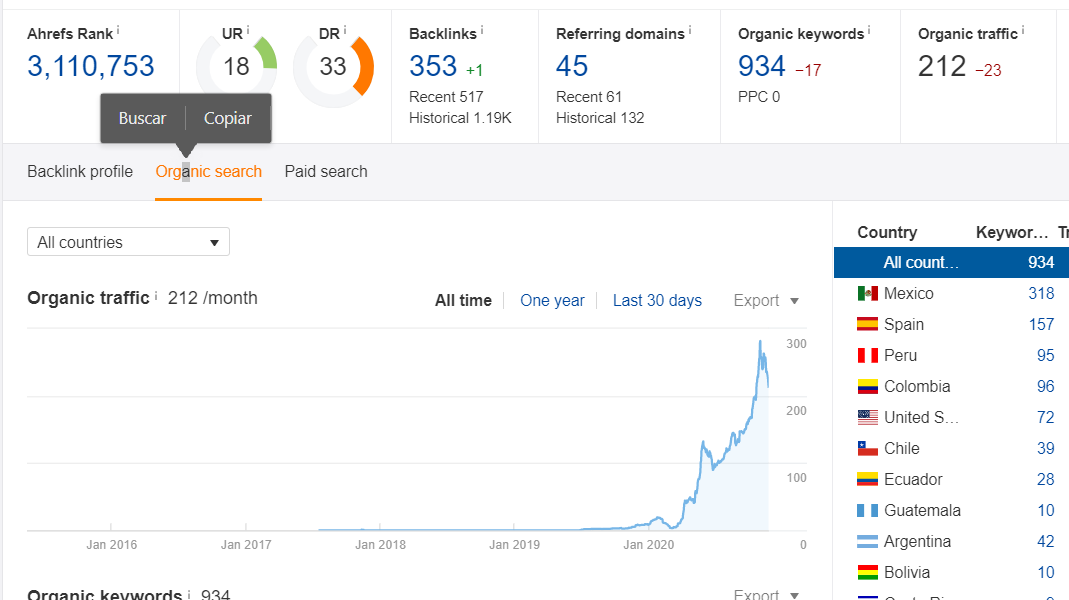Image resolution: width=1069 pixels, height=600 pixels.
Task: Click the DR info icon
Action: coord(344,30)
